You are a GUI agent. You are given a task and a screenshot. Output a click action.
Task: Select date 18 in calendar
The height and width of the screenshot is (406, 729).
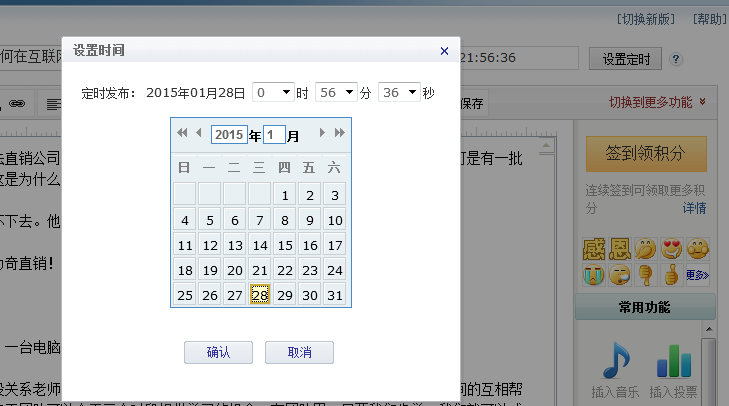click(185, 270)
